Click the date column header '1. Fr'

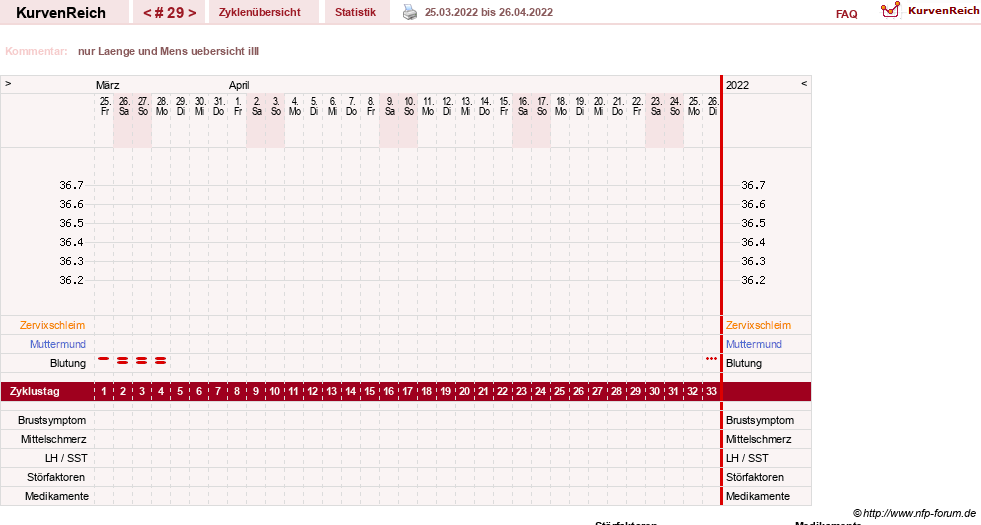click(x=238, y=106)
